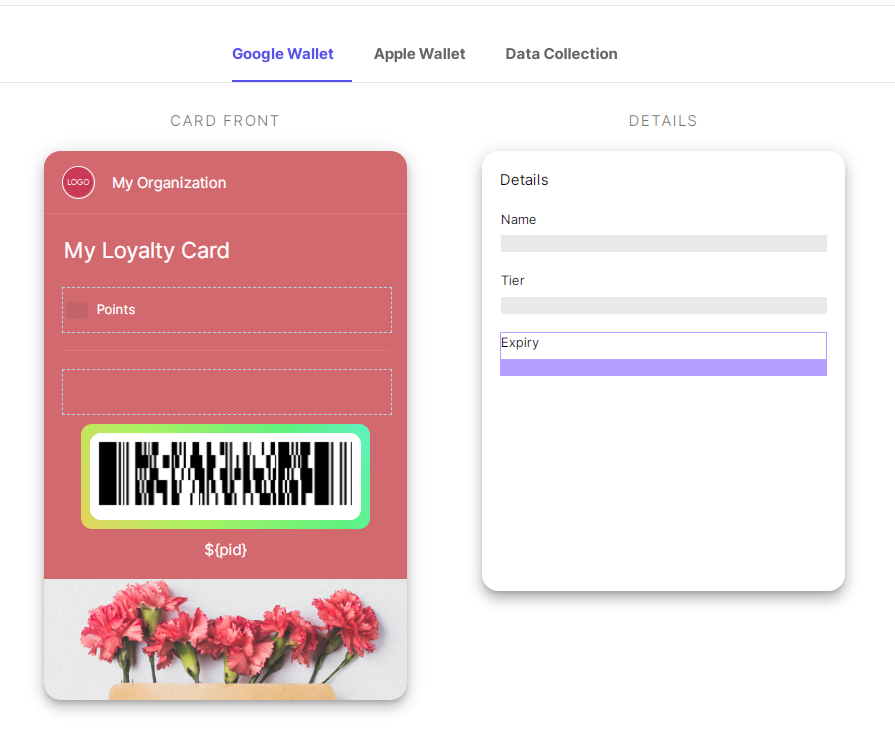Select the Tier field label
The width and height of the screenshot is (895, 748).
click(513, 280)
